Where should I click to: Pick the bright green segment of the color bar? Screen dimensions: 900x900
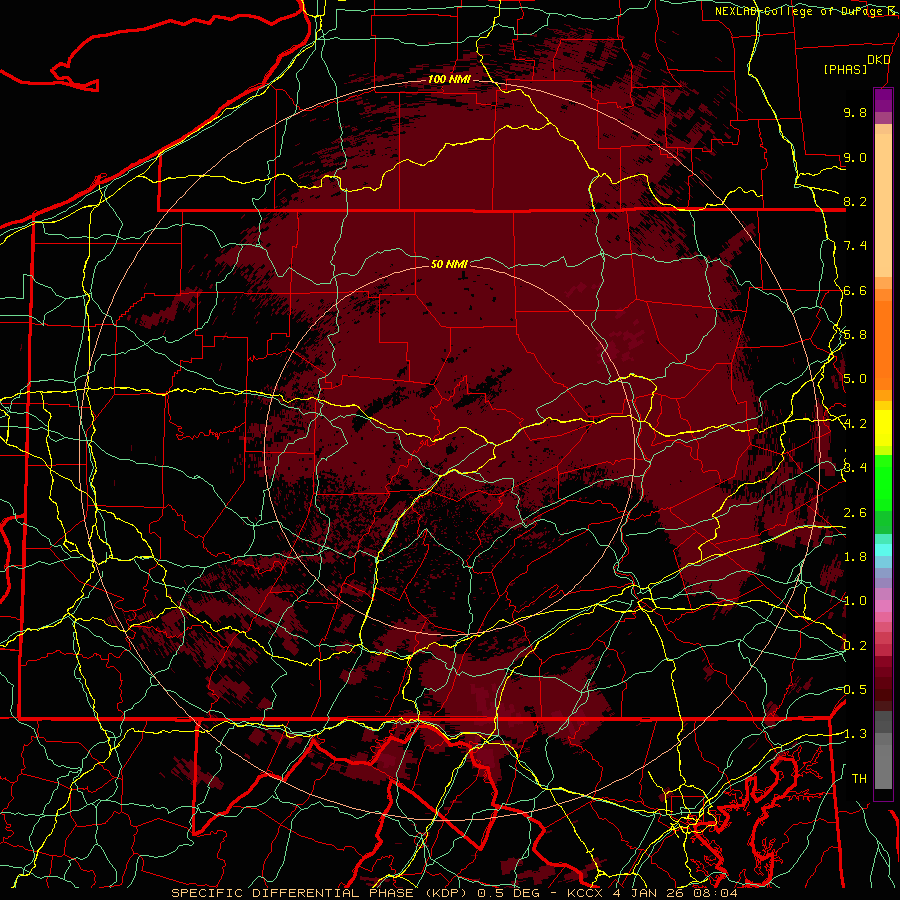click(883, 482)
